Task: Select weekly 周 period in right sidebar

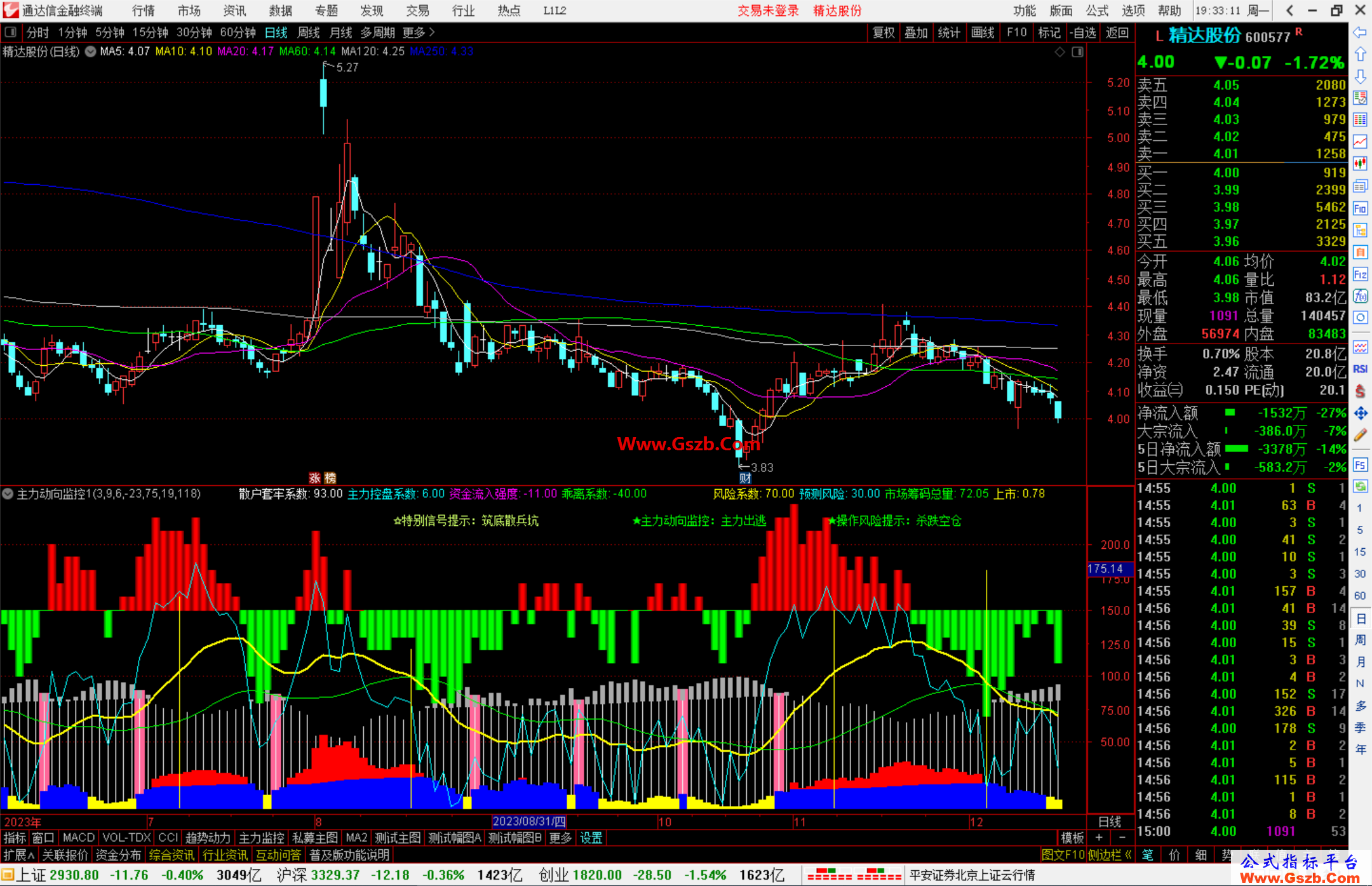Action: [x=1360, y=640]
